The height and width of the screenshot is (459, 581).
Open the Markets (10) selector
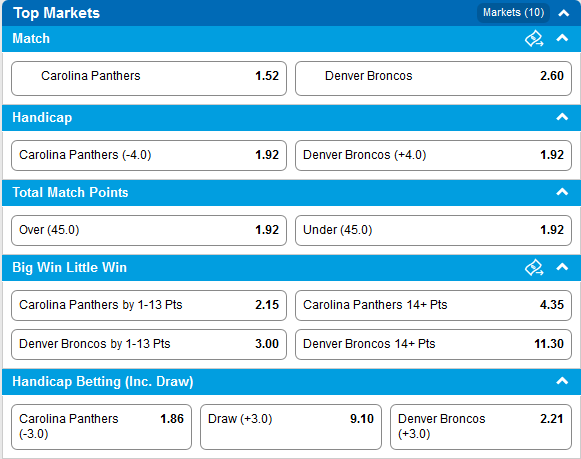tap(513, 13)
